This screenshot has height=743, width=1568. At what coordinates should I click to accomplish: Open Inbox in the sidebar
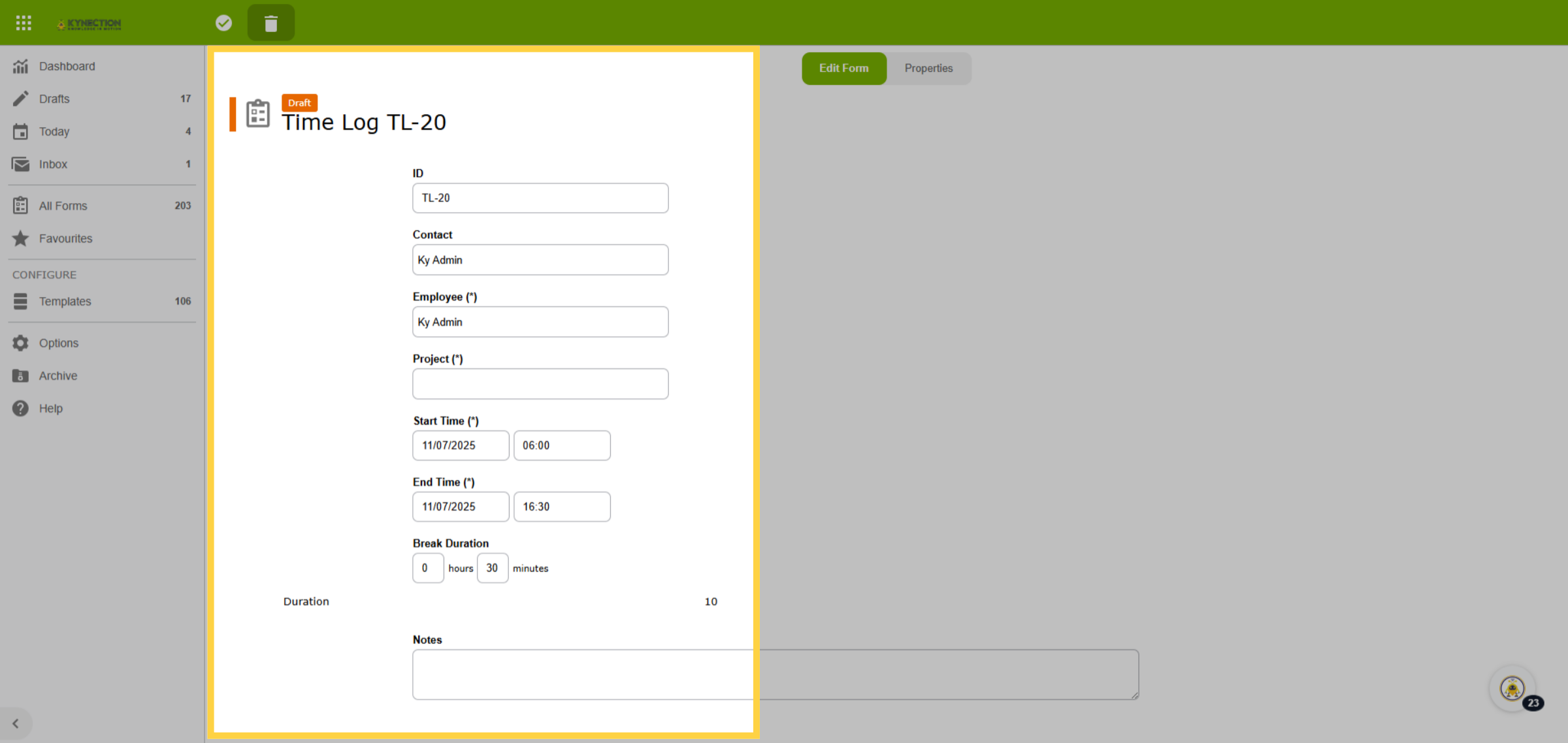point(53,164)
